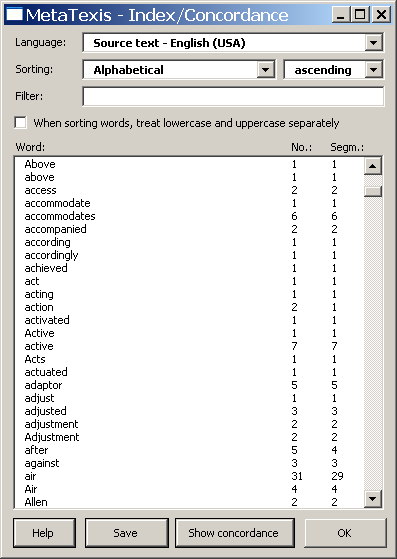The height and width of the screenshot is (559, 397).
Task: Click the Help button
Action: pyautogui.click(x=44, y=533)
